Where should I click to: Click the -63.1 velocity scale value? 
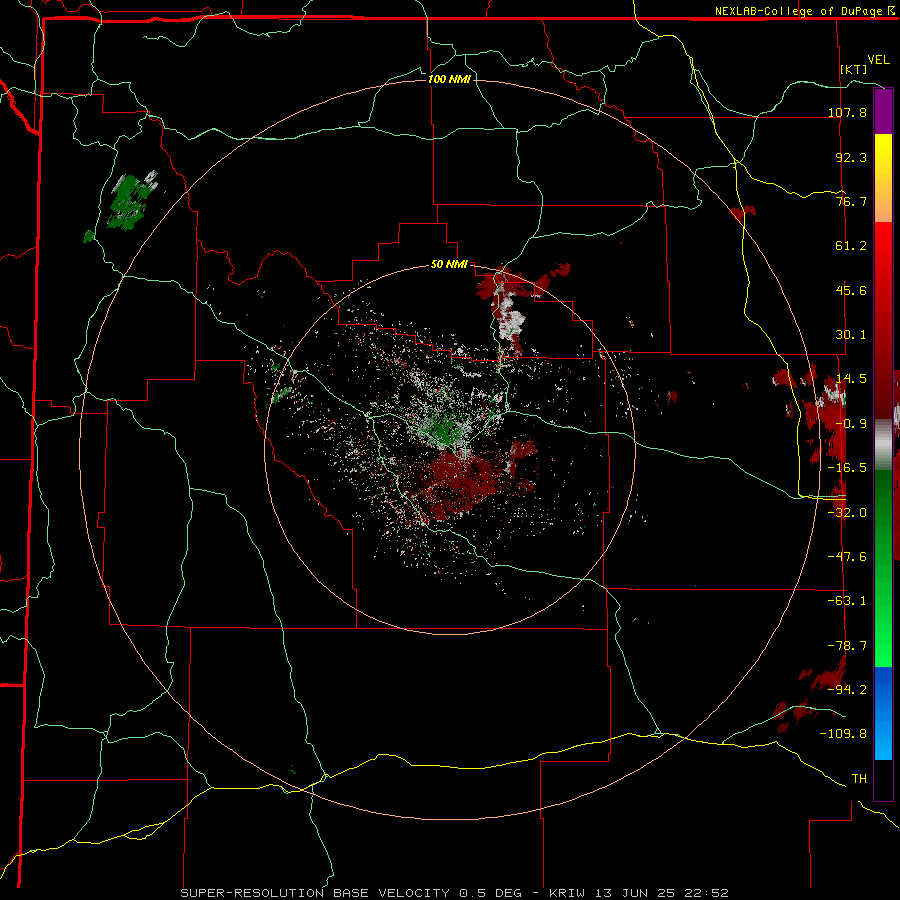pyautogui.click(x=847, y=601)
